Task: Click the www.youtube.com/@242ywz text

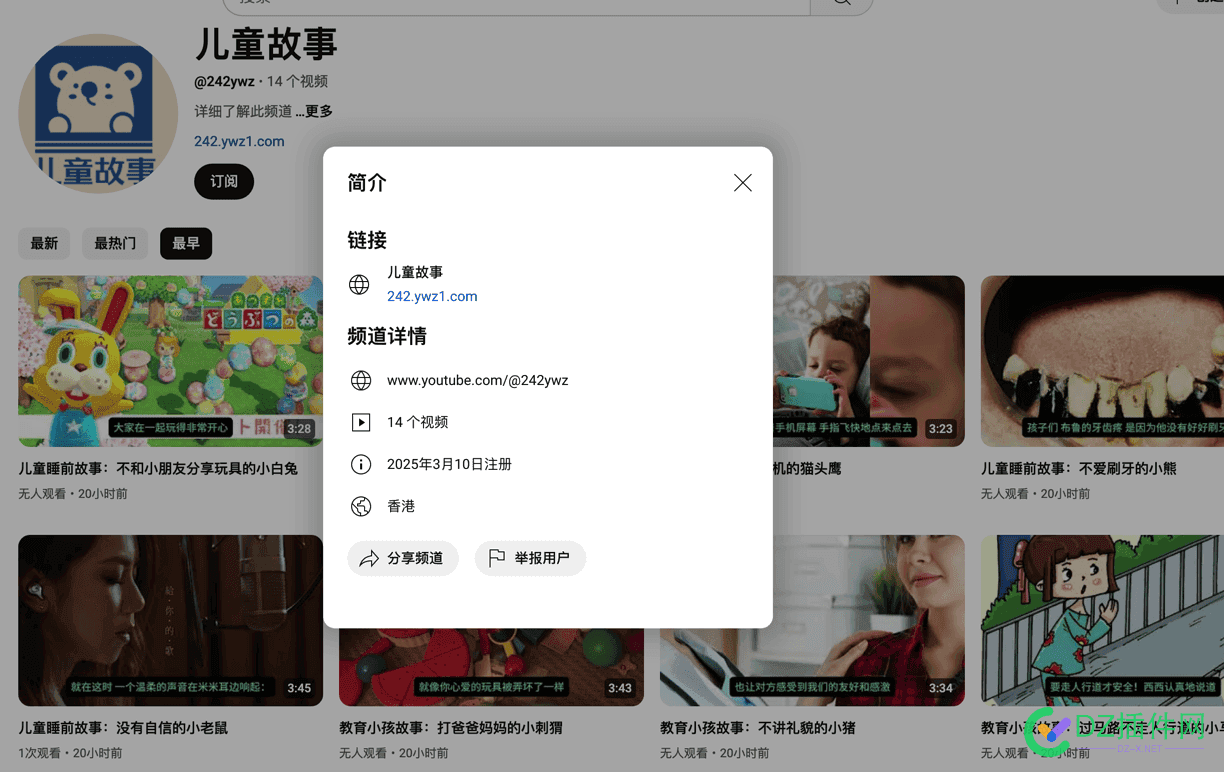Action: (477, 380)
